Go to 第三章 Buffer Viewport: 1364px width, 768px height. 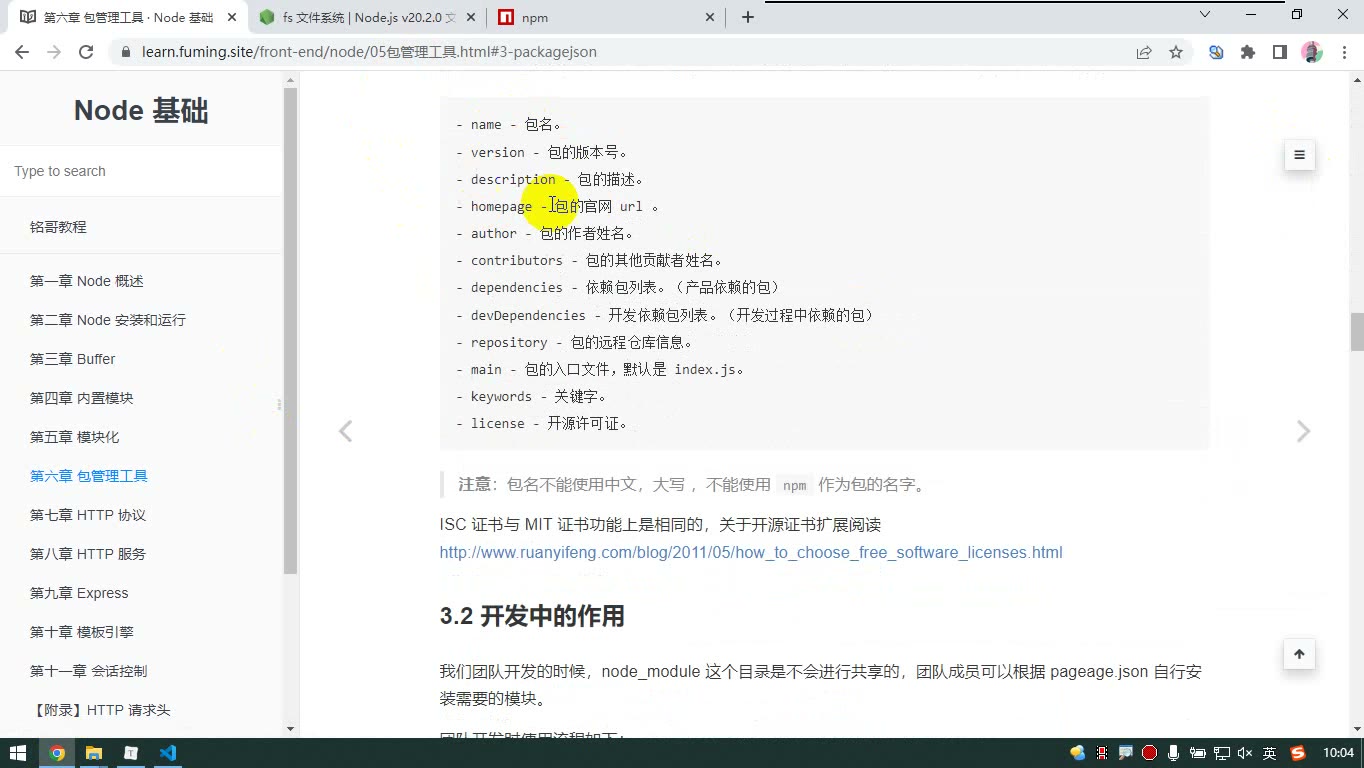(x=73, y=359)
